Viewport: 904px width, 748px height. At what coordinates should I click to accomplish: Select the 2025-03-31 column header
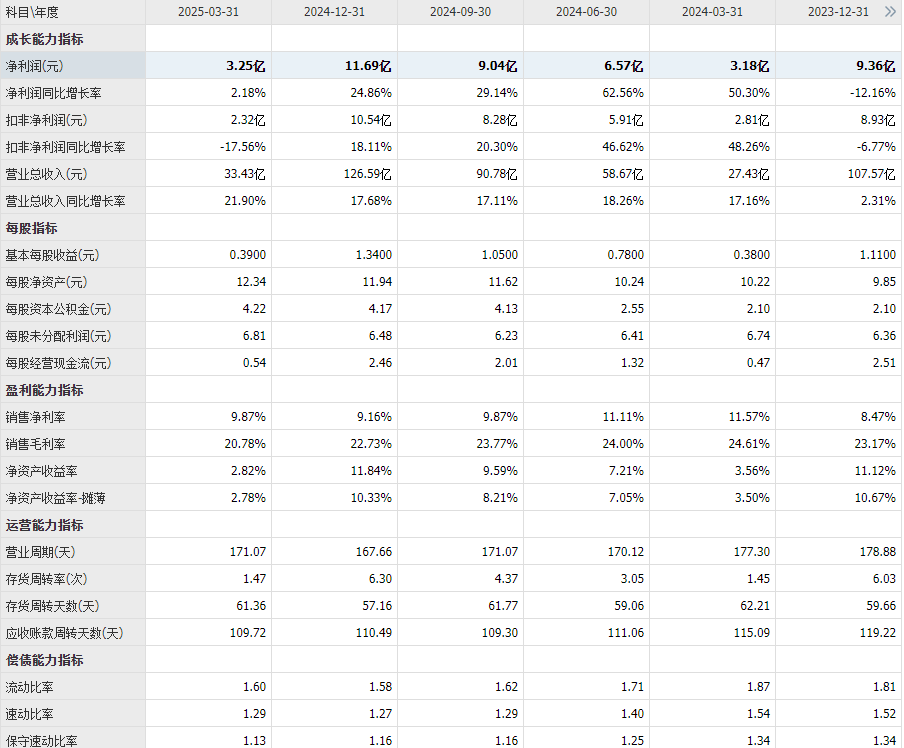click(x=208, y=12)
